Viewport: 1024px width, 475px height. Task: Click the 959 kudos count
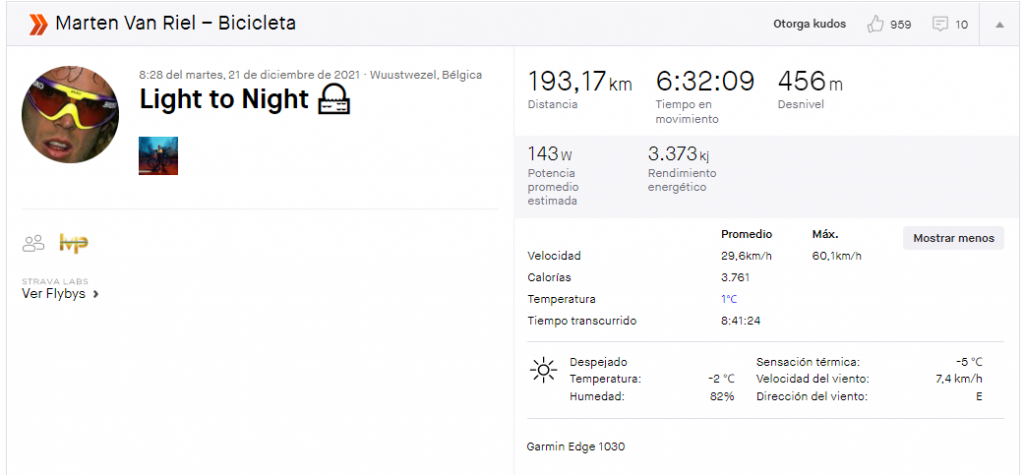[901, 25]
